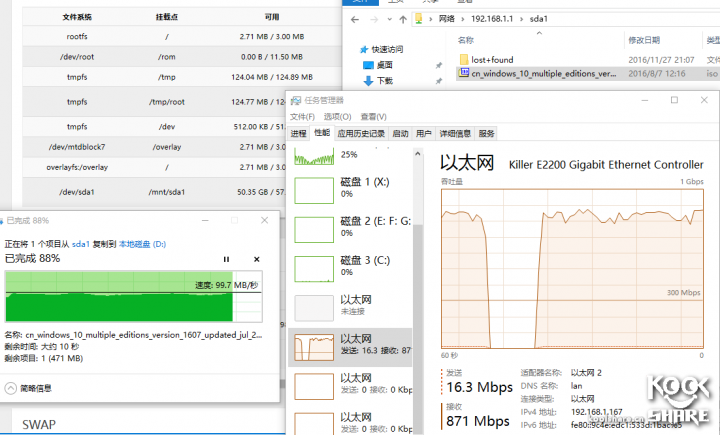Open Task Manager View (查看) menu
The image size is (720, 435).
point(373,117)
